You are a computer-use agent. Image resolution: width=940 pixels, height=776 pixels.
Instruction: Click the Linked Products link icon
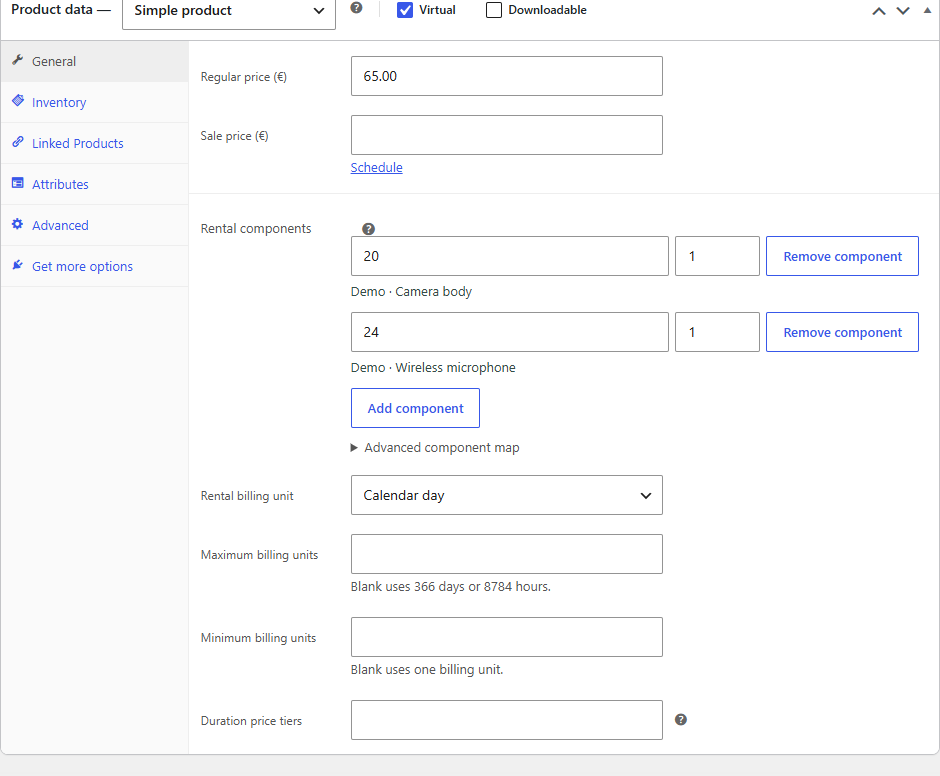(18, 142)
